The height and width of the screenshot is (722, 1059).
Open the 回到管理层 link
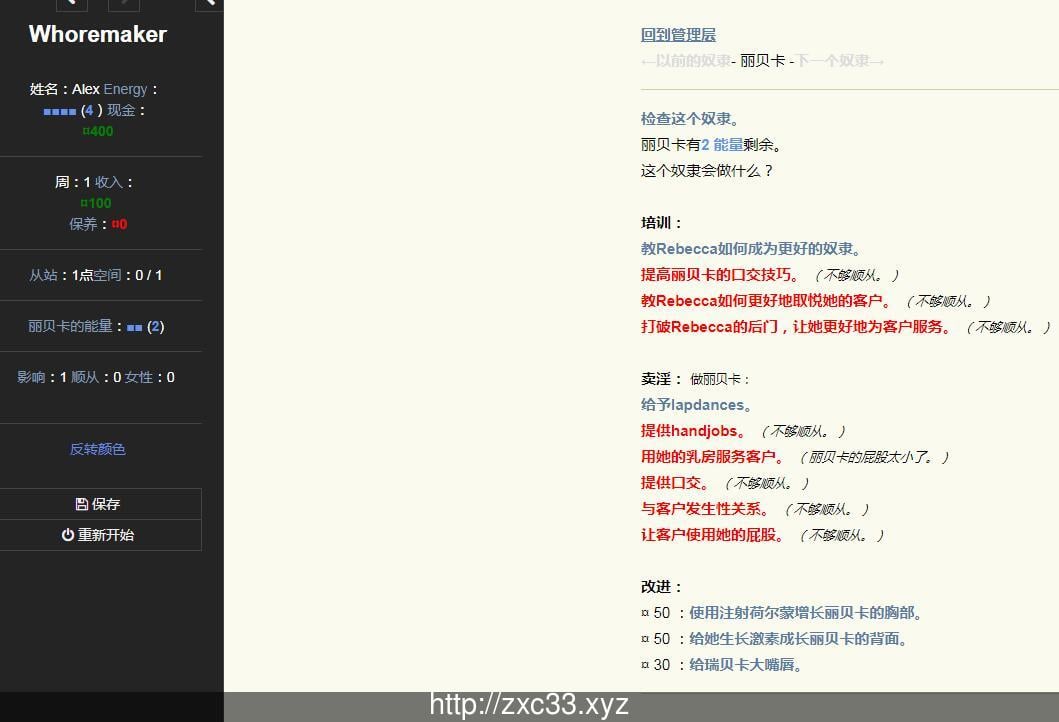pos(677,34)
